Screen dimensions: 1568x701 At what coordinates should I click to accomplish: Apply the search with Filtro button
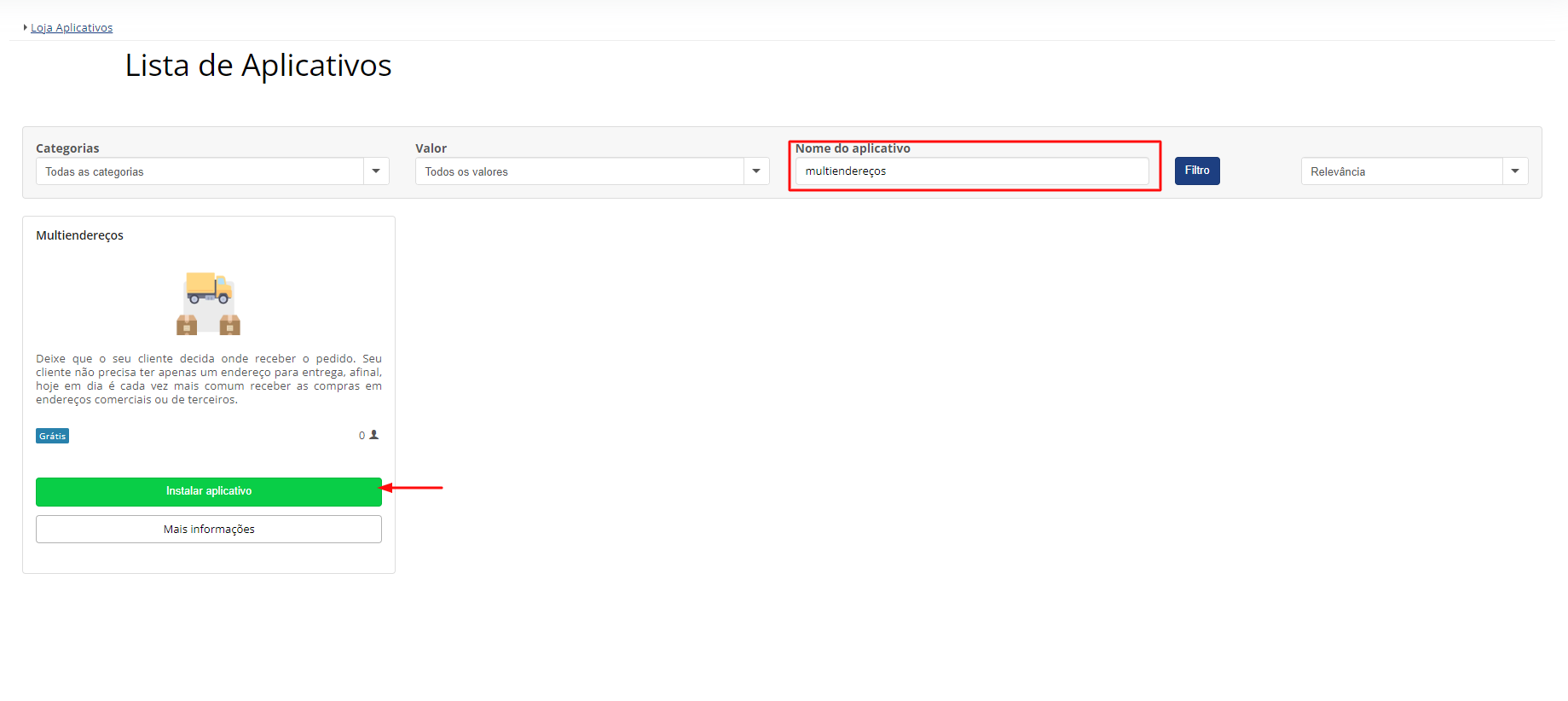pyautogui.click(x=1197, y=171)
